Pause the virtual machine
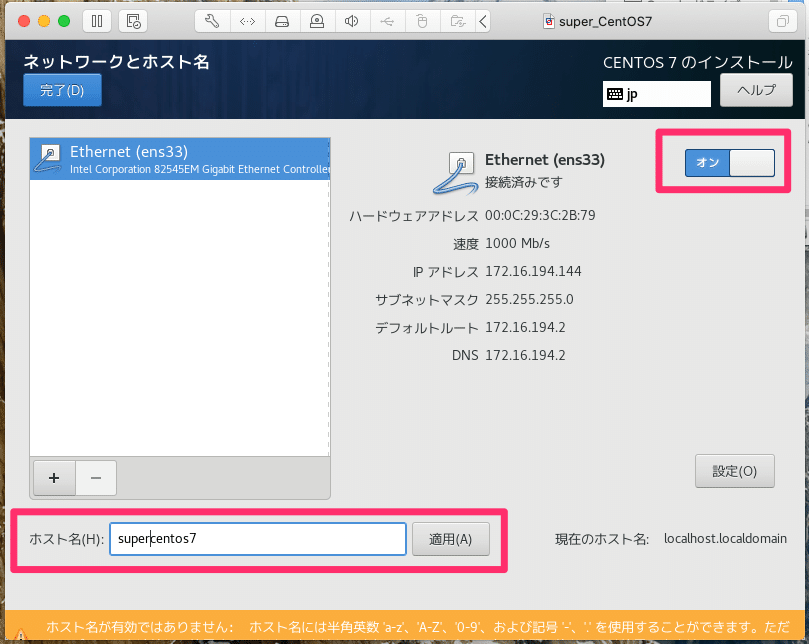 coord(97,21)
